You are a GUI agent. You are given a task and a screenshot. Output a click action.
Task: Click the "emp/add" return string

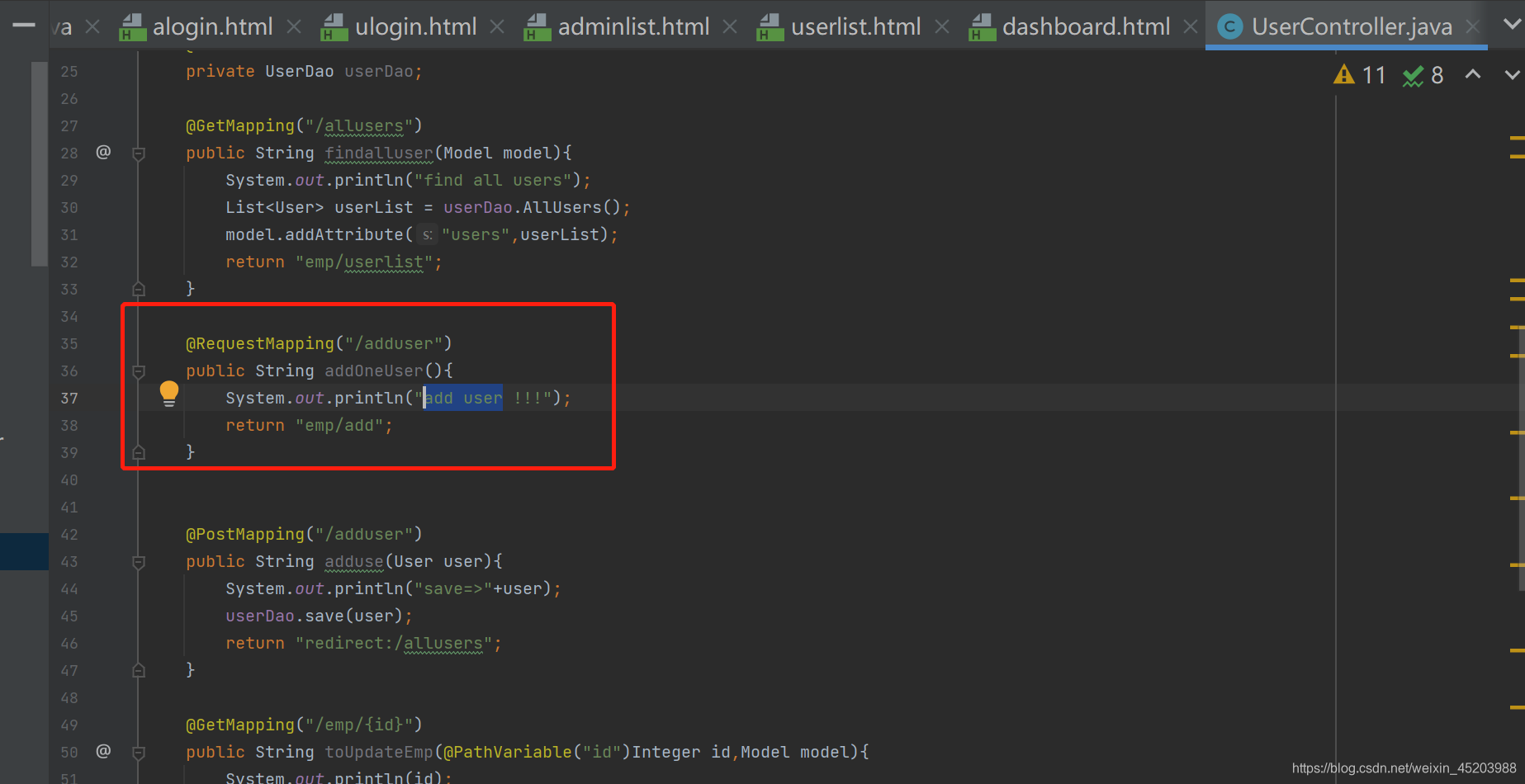pos(339,425)
